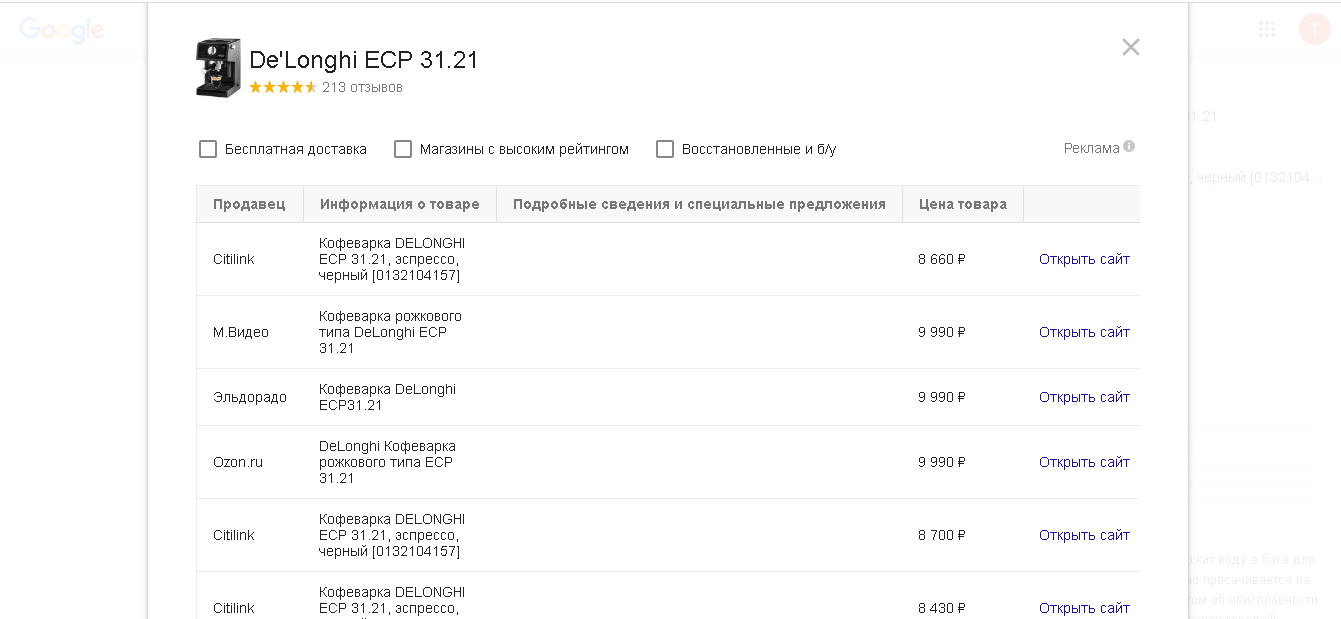Tick the Магазины с высоким рейтингом checkbox
Screen dimensions: 1341x619
click(403, 149)
